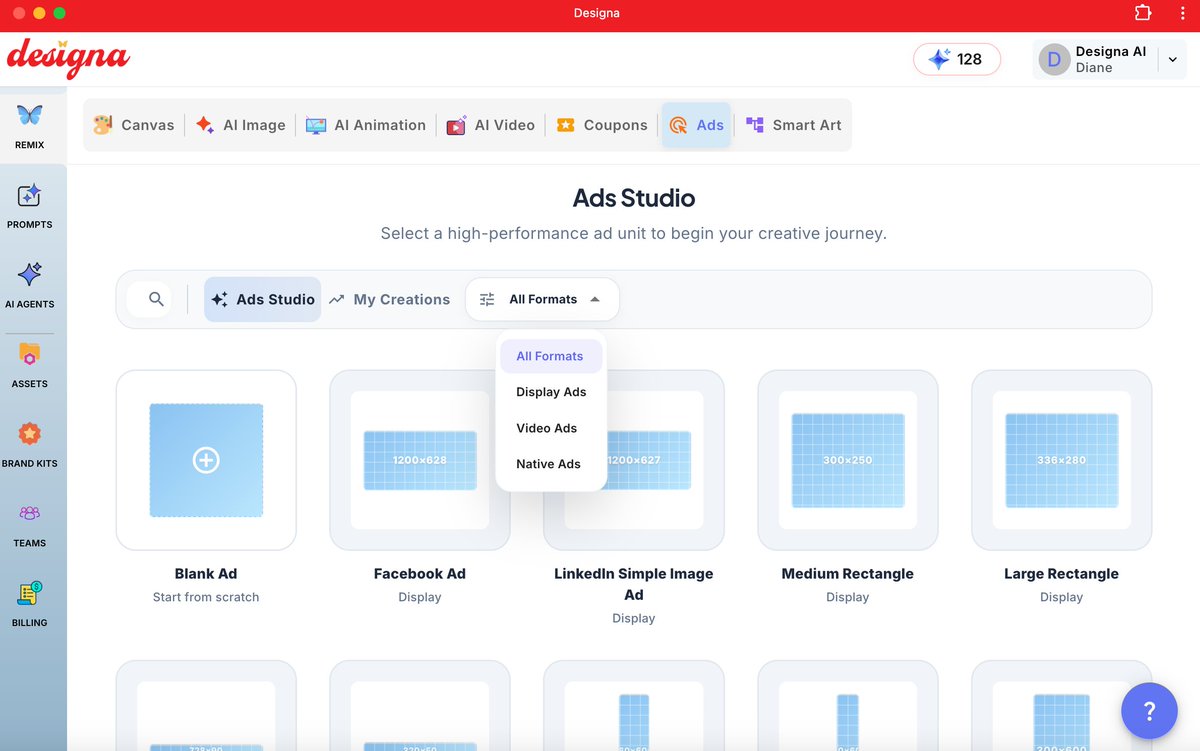The width and height of the screenshot is (1200, 751).
Task: Choose All Formats in the dropdown list
Action: point(550,356)
